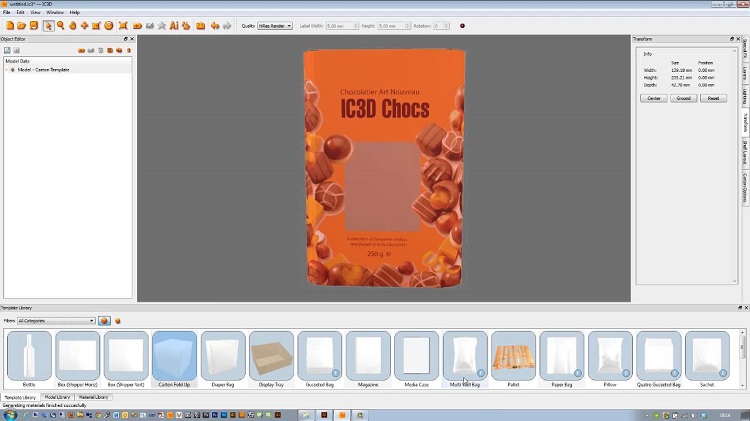
Task: Open the View menu
Action: coord(35,12)
